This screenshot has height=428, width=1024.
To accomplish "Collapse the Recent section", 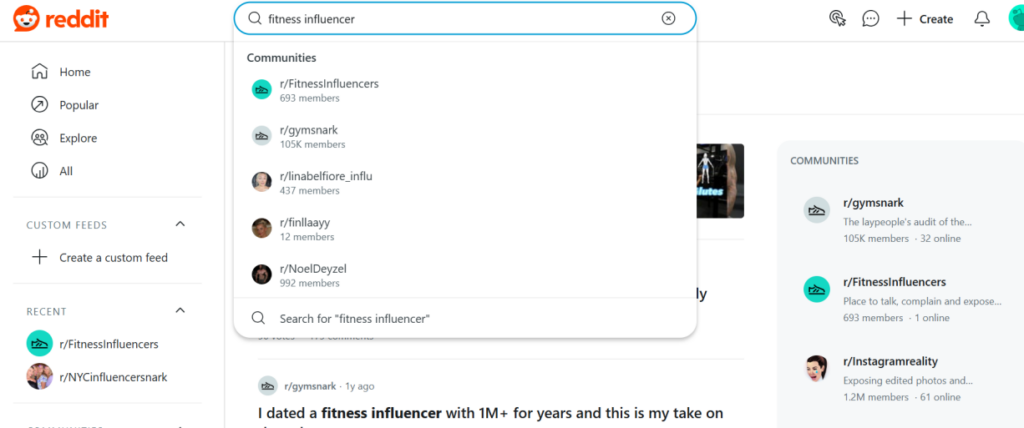I will click(x=180, y=310).
